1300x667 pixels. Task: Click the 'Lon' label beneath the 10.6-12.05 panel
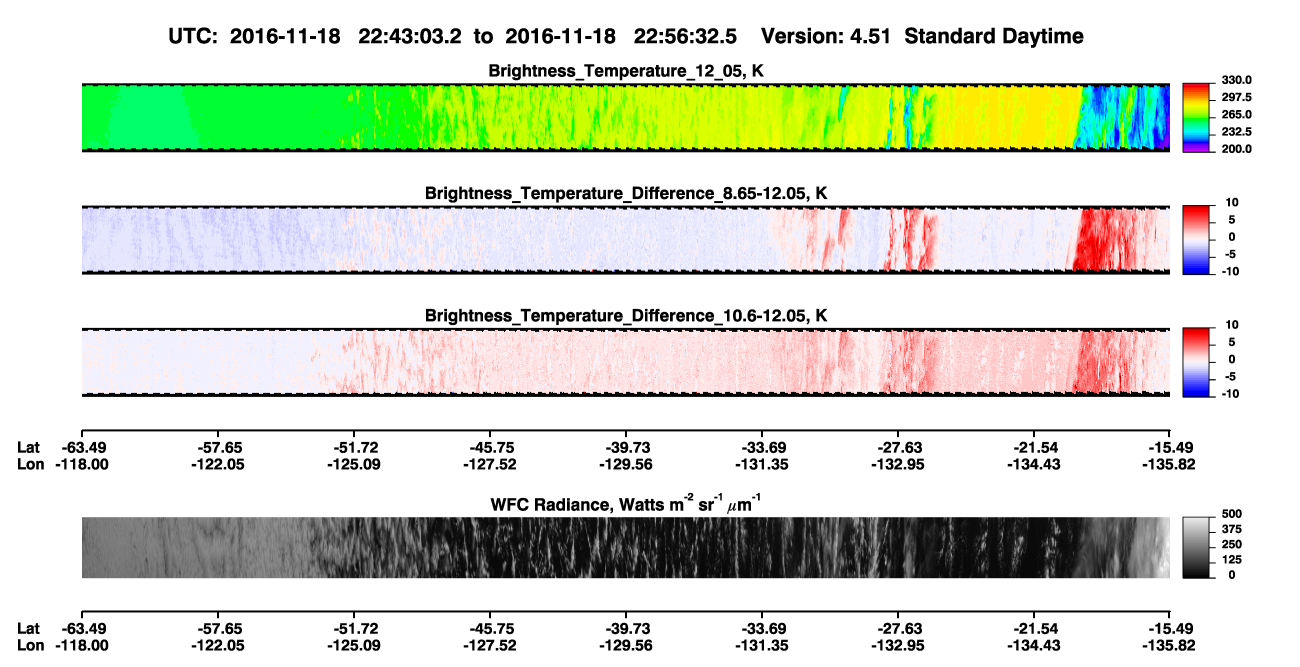[x=30, y=464]
